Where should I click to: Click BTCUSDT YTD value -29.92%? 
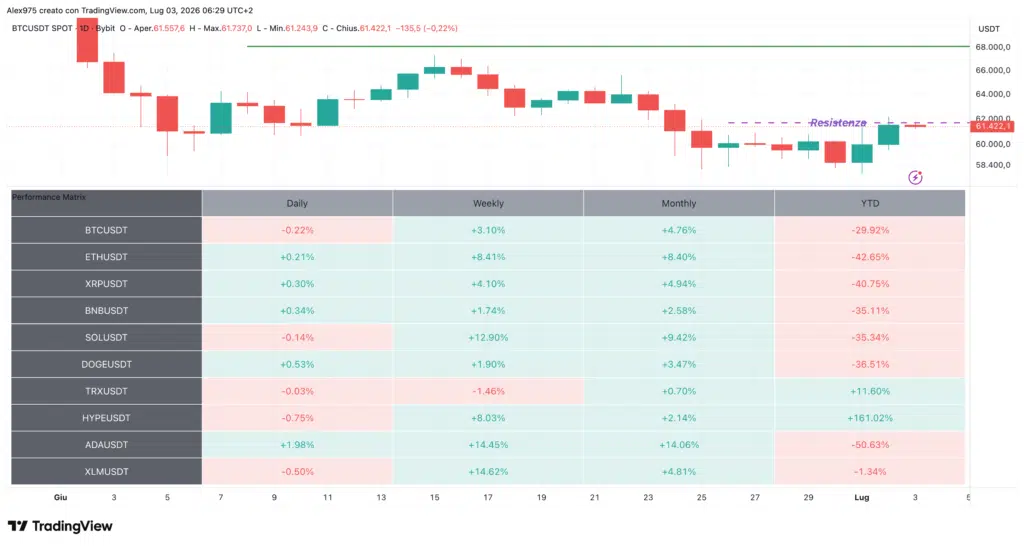pyautogui.click(x=870, y=230)
